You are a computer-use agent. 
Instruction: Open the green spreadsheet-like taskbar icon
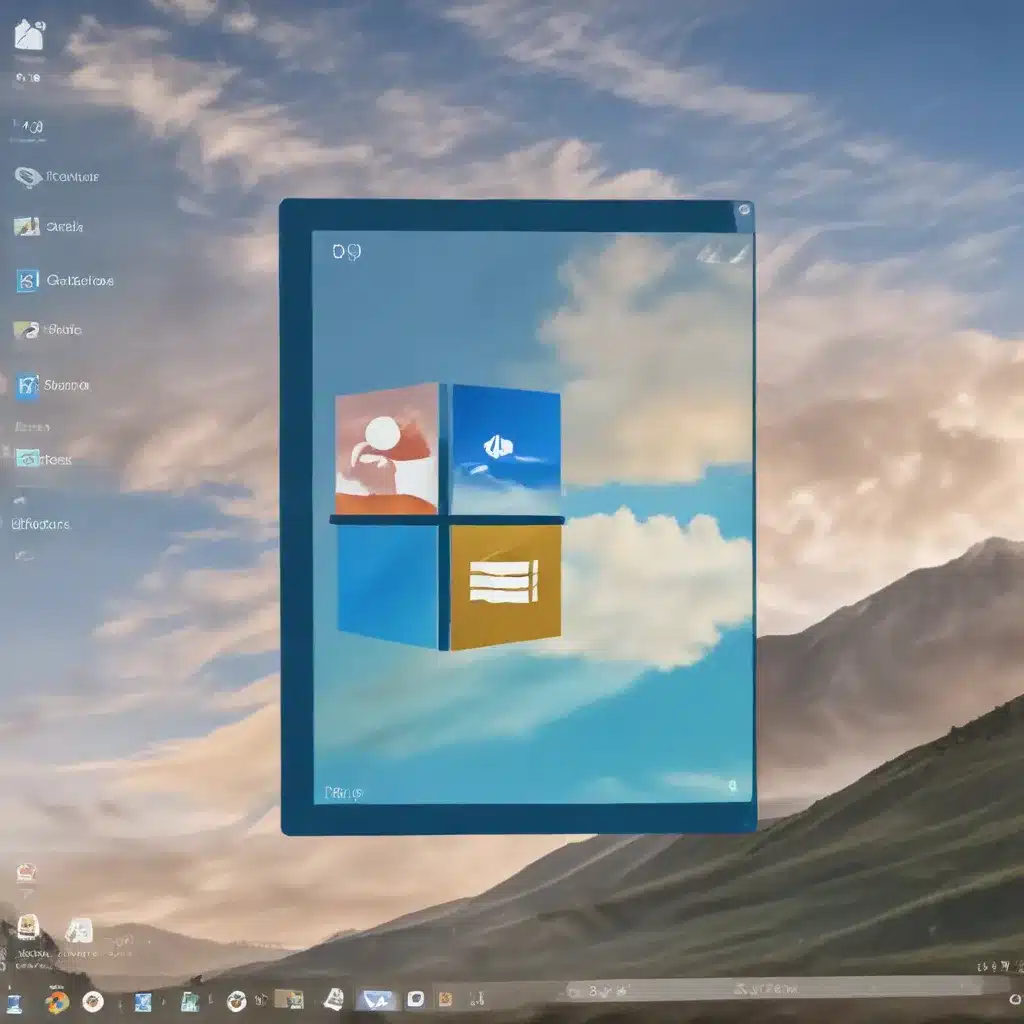(x=189, y=1002)
